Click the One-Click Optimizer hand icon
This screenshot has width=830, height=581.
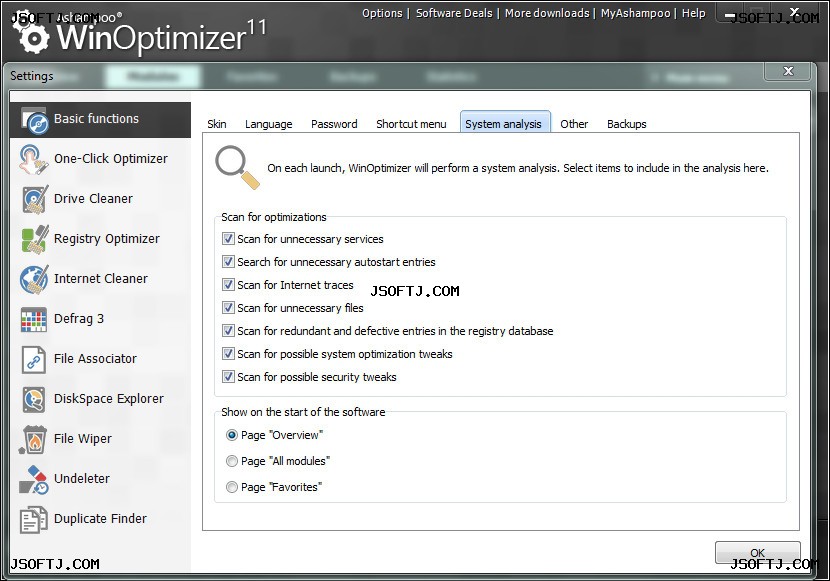tap(33, 160)
